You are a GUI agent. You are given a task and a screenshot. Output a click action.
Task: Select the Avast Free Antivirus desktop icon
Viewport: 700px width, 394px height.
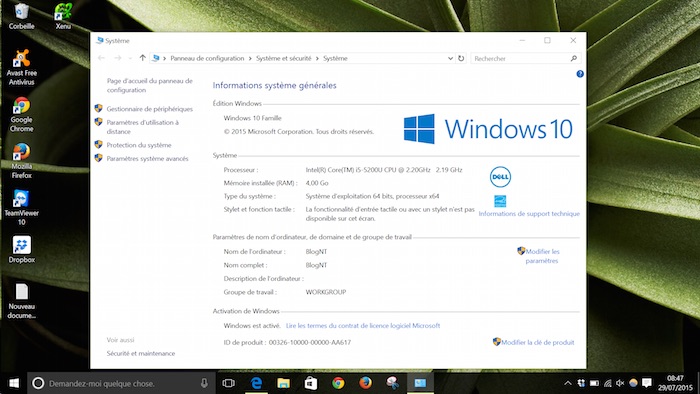coord(21,67)
